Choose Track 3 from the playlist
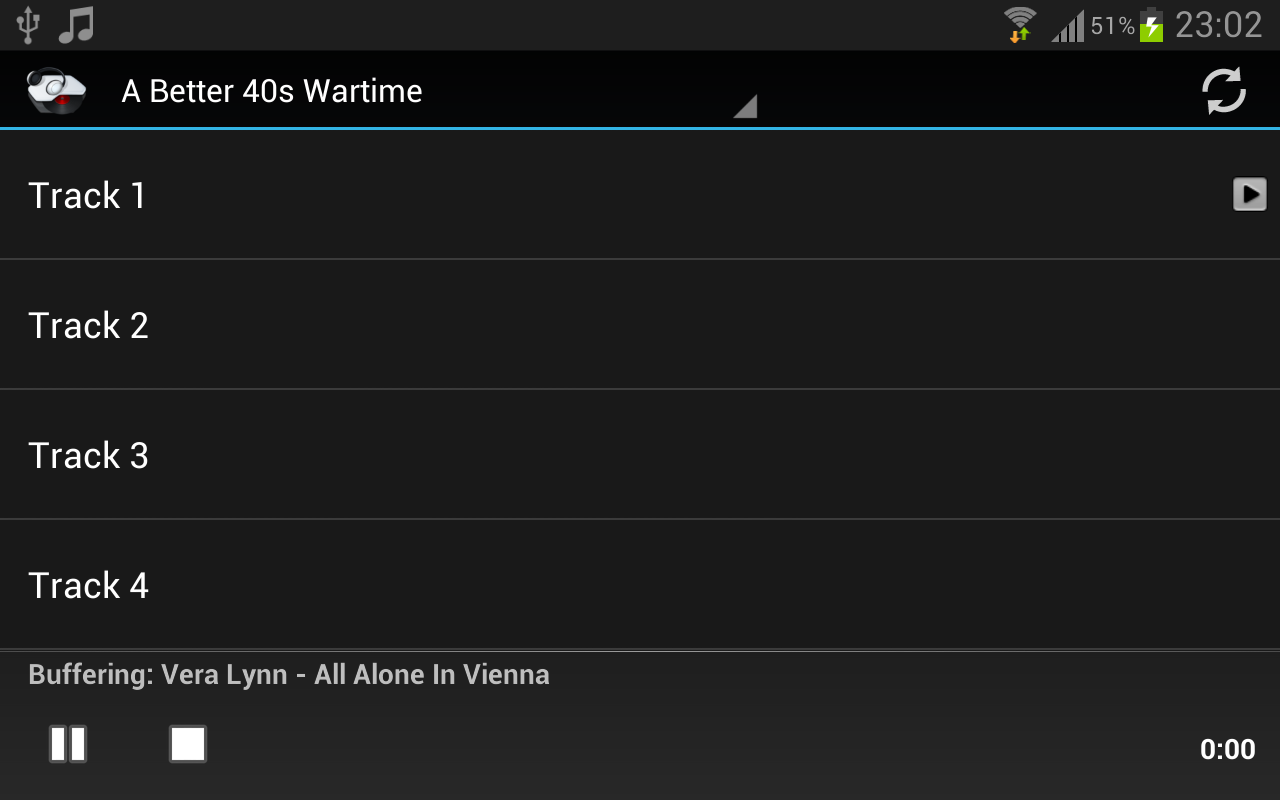The height and width of the screenshot is (800, 1280). [x=640, y=454]
